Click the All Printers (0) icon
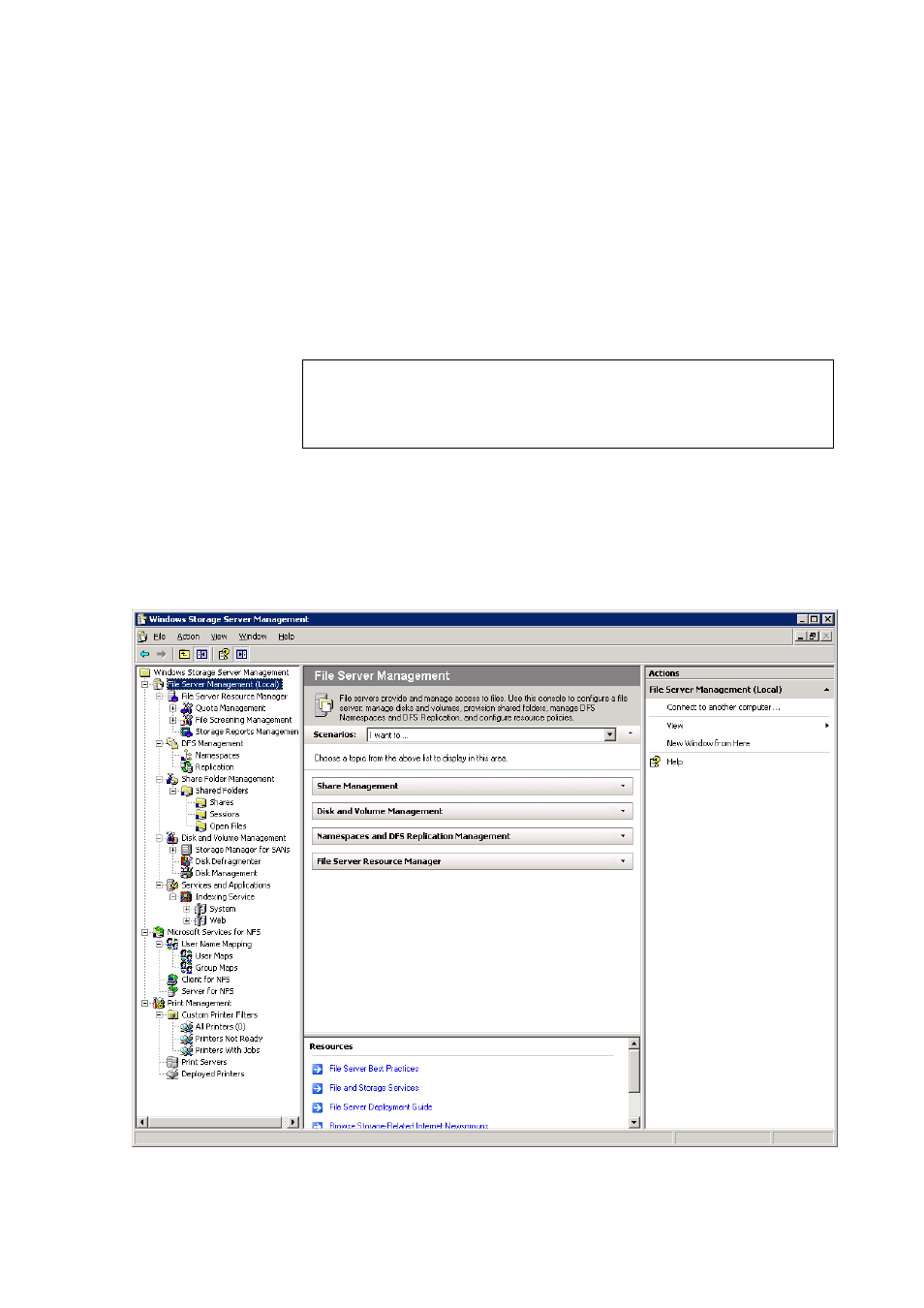The height and width of the screenshot is (1308, 924). click(187, 1026)
